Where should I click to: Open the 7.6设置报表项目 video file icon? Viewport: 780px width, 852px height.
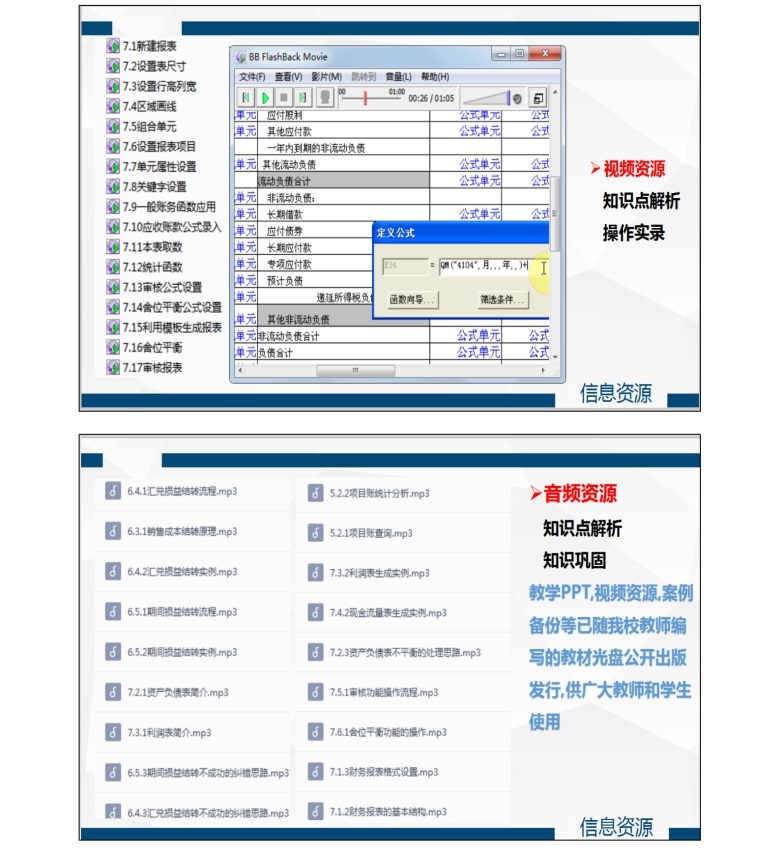point(113,146)
